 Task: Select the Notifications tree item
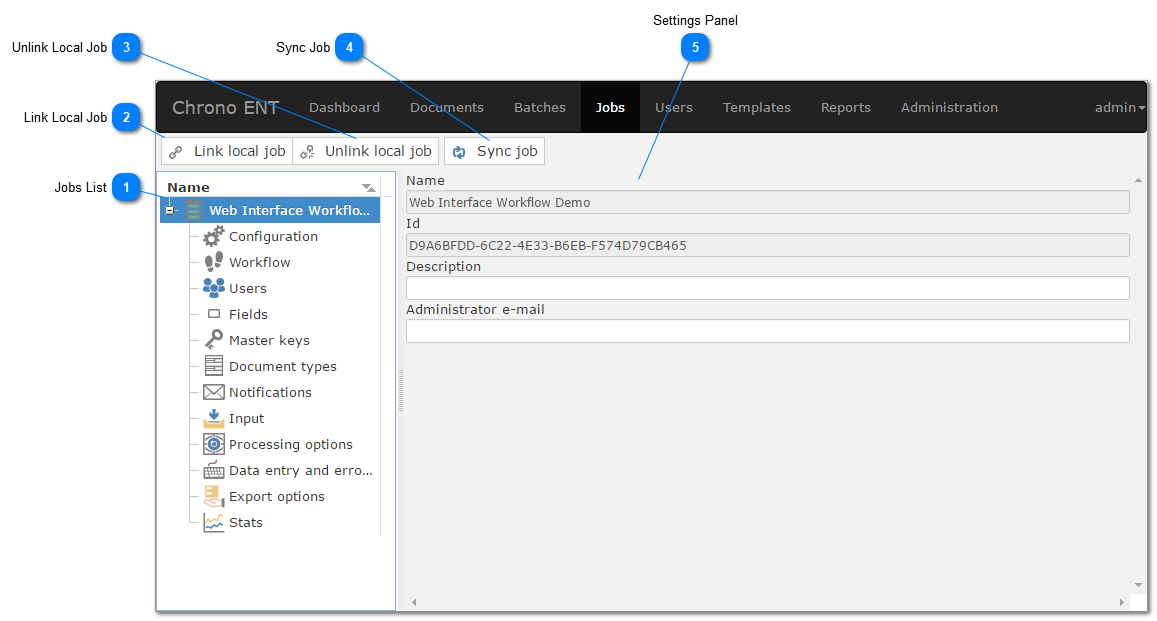270,392
